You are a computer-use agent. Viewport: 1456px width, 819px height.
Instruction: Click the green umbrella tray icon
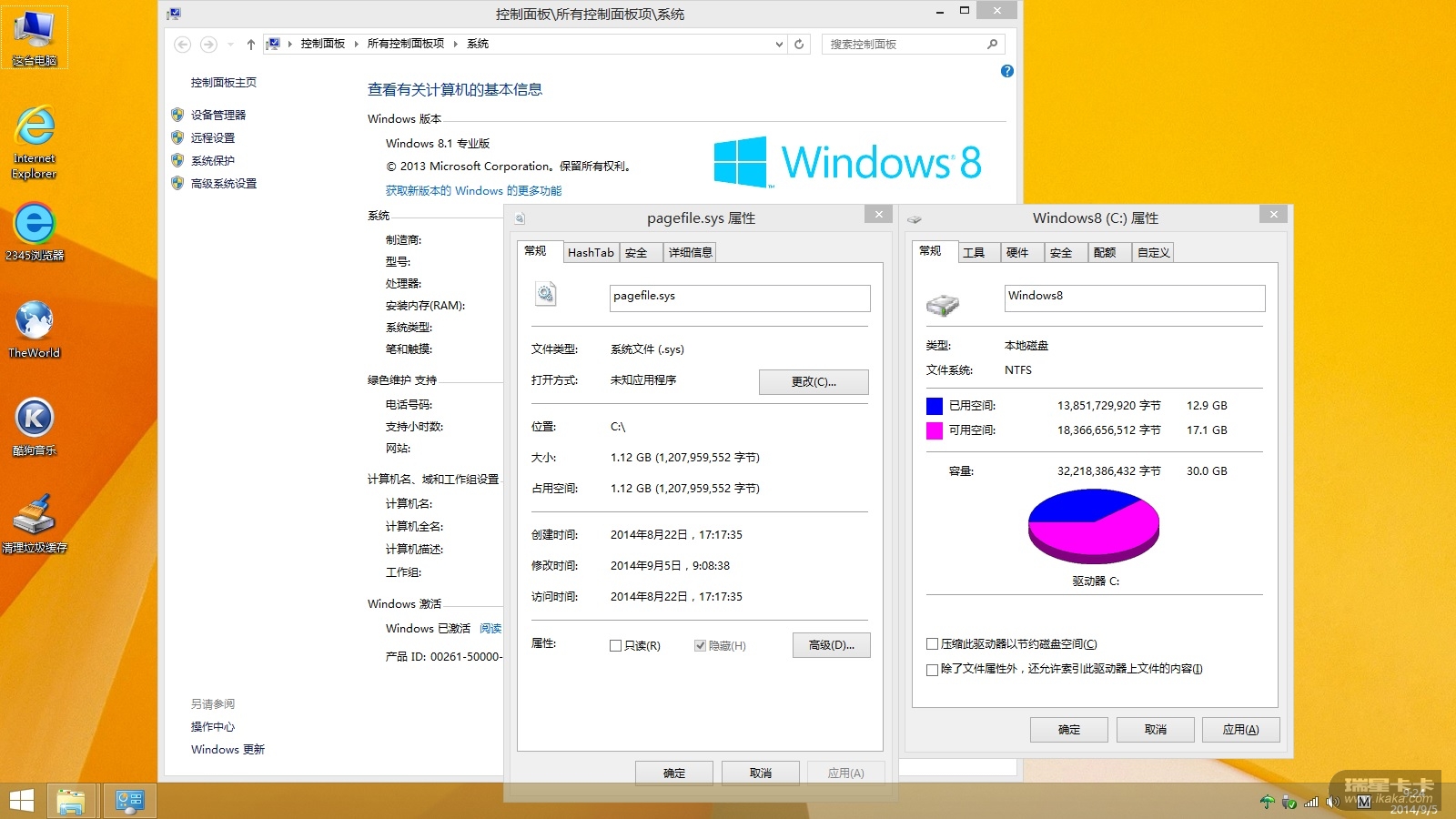[x=1267, y=802]
